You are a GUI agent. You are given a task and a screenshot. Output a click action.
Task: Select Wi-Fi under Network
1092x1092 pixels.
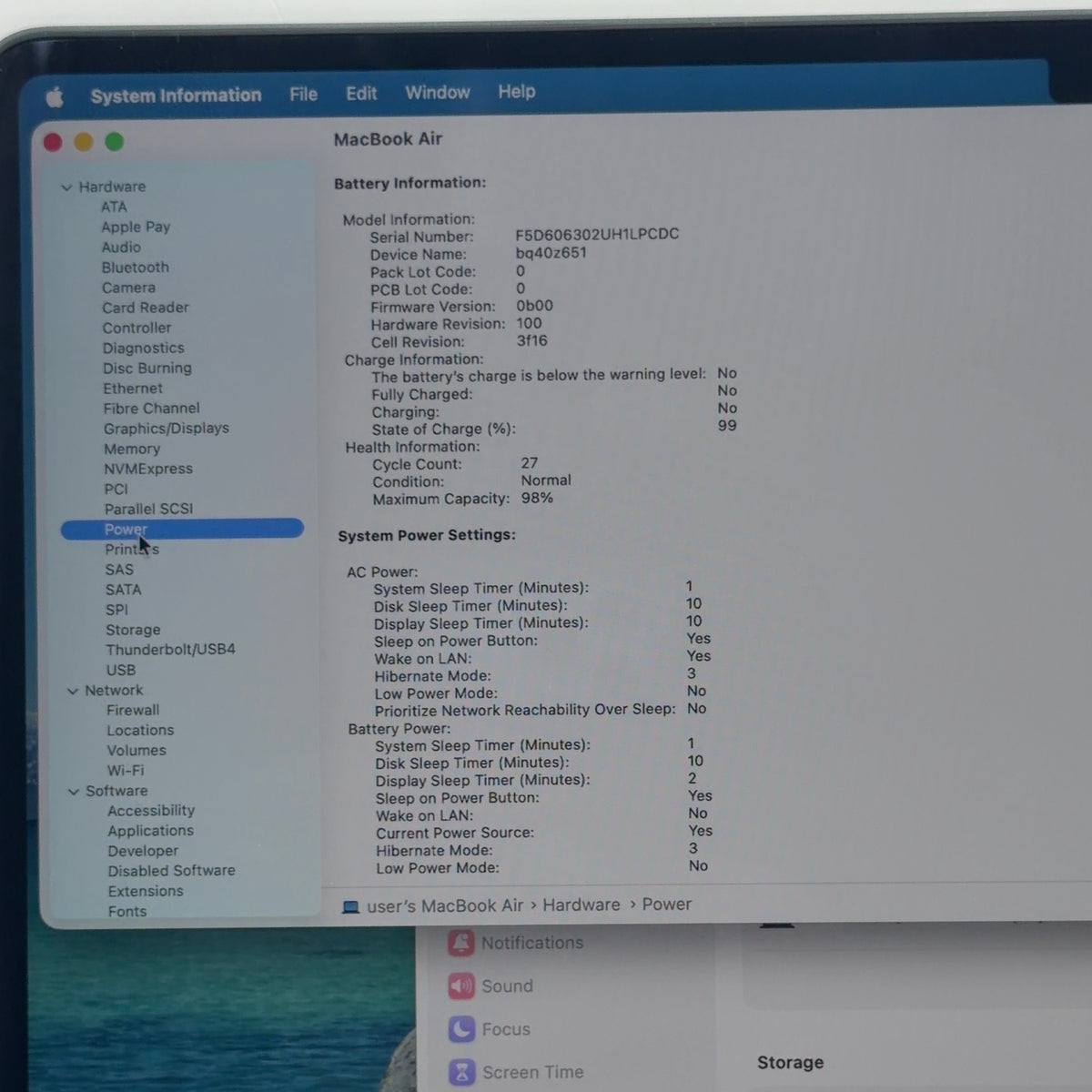point(126,770)
